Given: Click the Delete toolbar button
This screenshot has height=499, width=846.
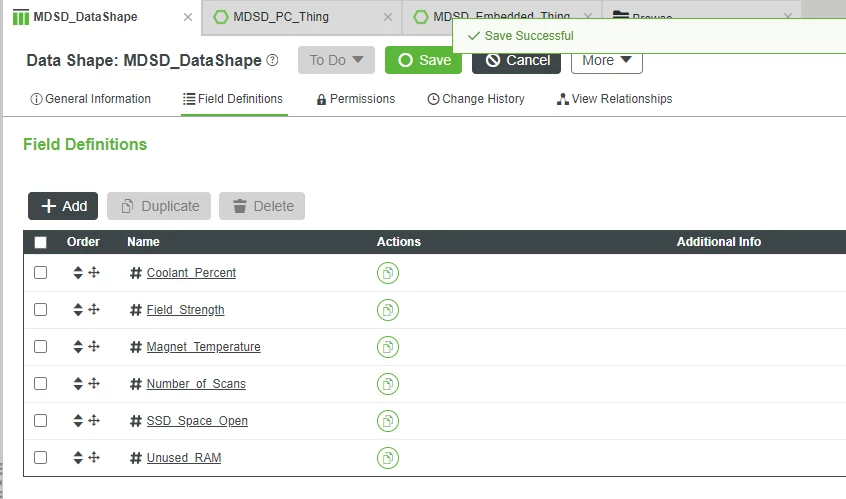Looking at the screenshot, I should (262, 206).
